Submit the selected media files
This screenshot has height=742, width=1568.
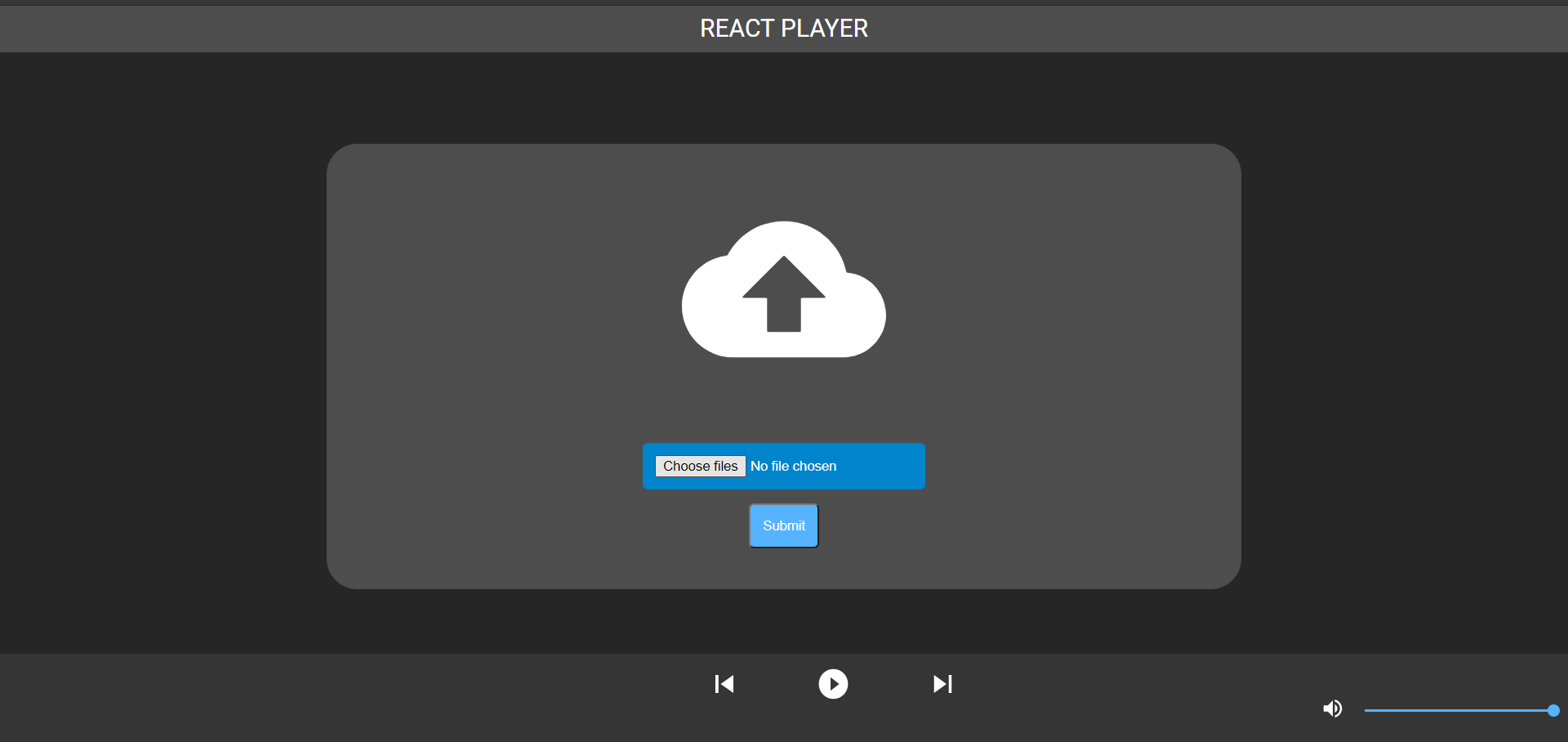783,525
